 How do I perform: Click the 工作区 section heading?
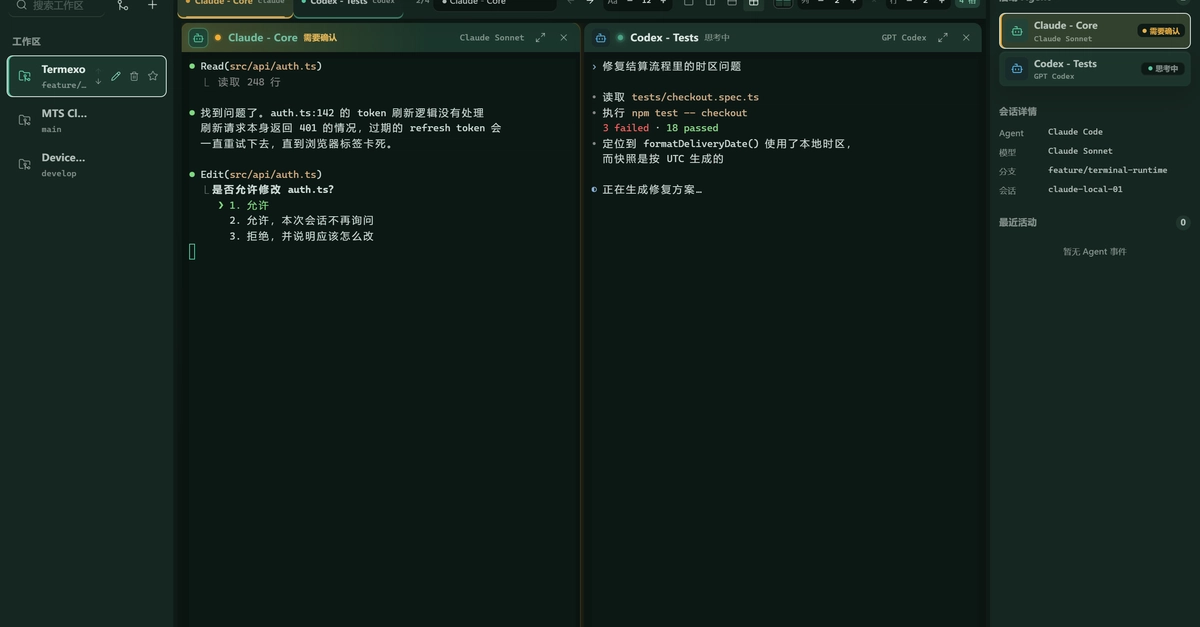coord(26,42)
